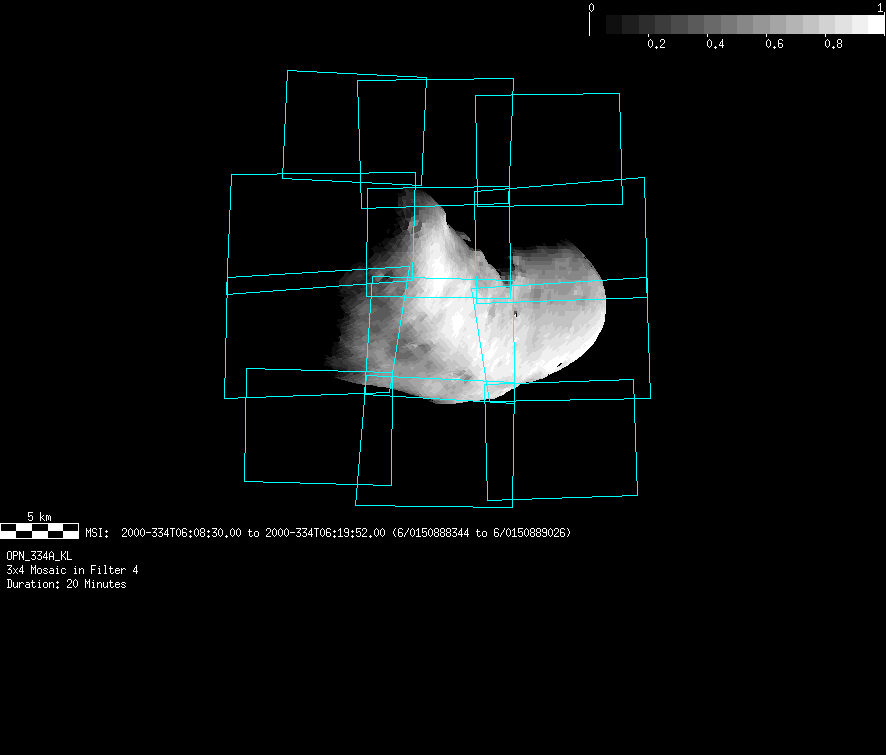Screen dimensions: 886x755
Task: Pick the 0.8 tick label on colorbar
Action: [832, 44]
